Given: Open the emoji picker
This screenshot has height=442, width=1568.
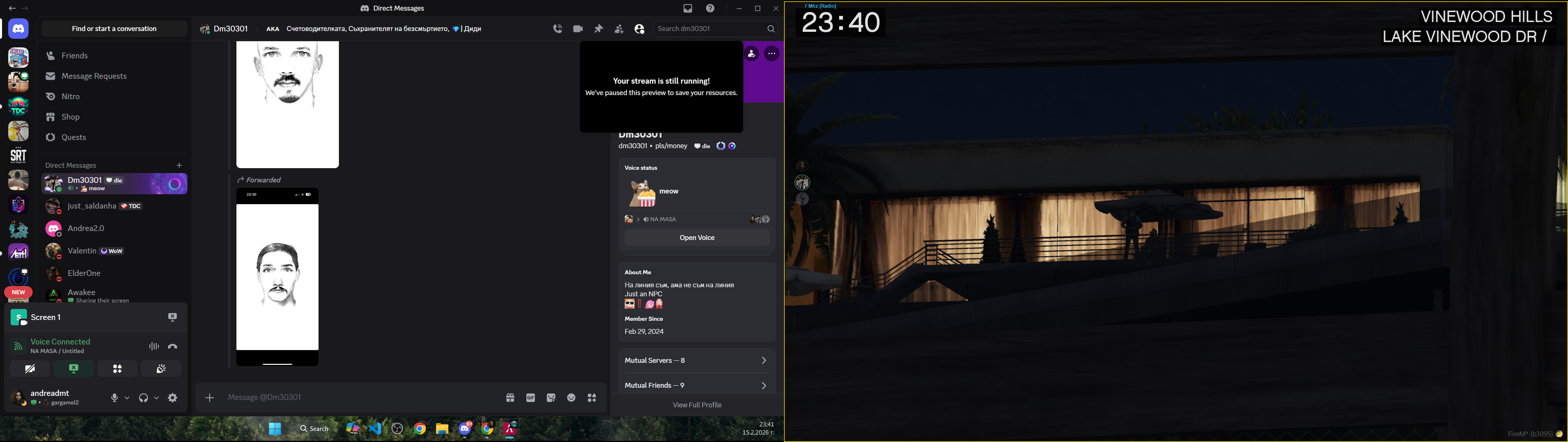Looking at the screenshot, I should click(x=571, y=398).
